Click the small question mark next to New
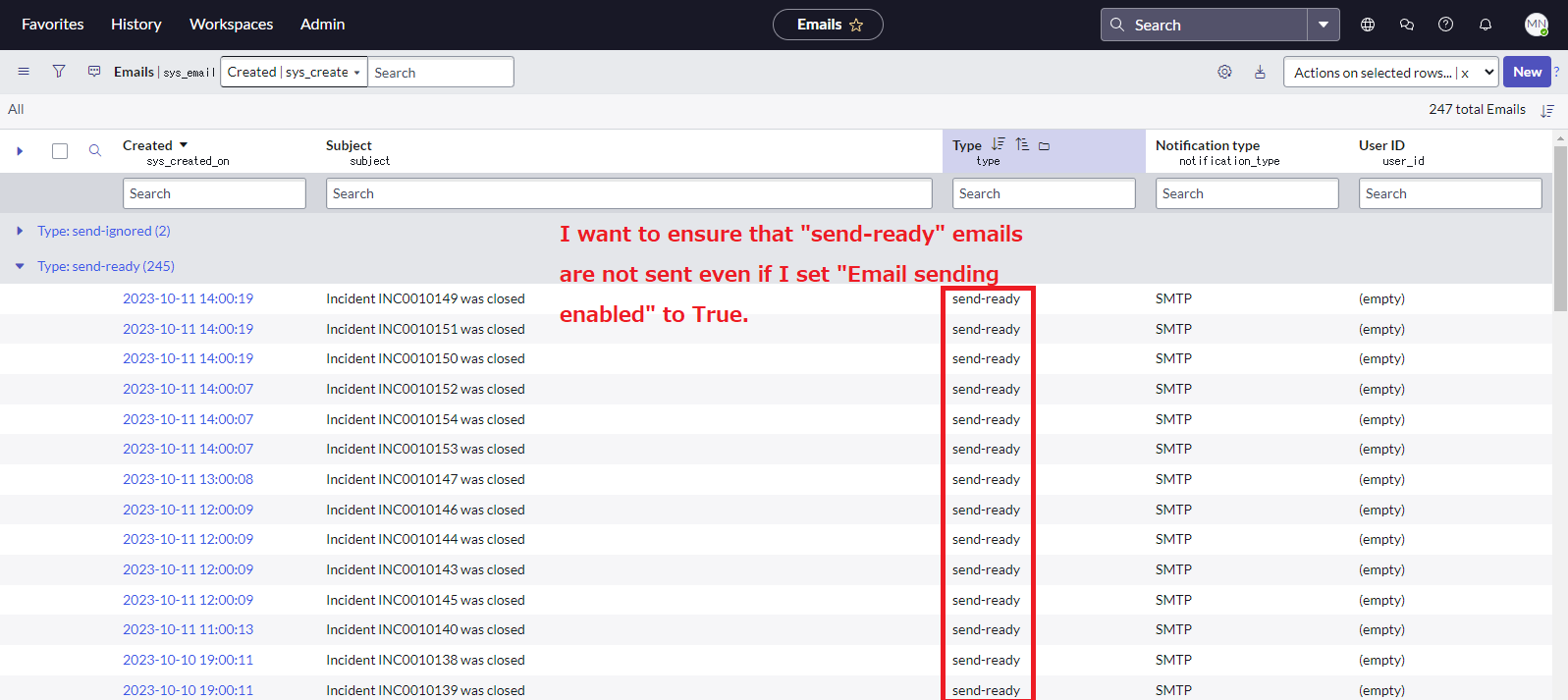This screenshot has width=1568, height=700. tap(1556, 72)
